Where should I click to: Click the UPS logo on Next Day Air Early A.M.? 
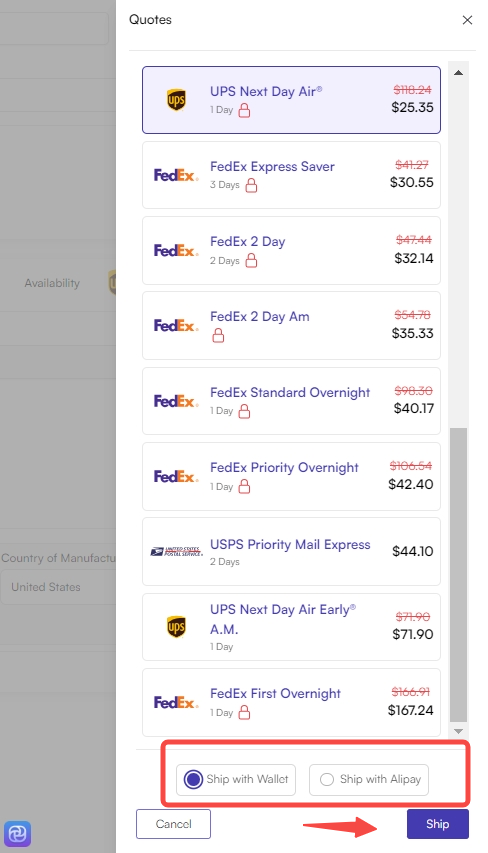[x=176, y=627]
